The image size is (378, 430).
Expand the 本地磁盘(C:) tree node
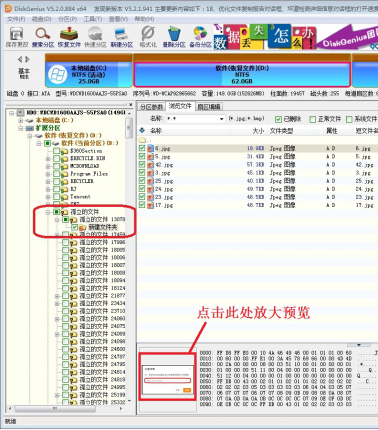pyautogui.click(x=21, y=120)
